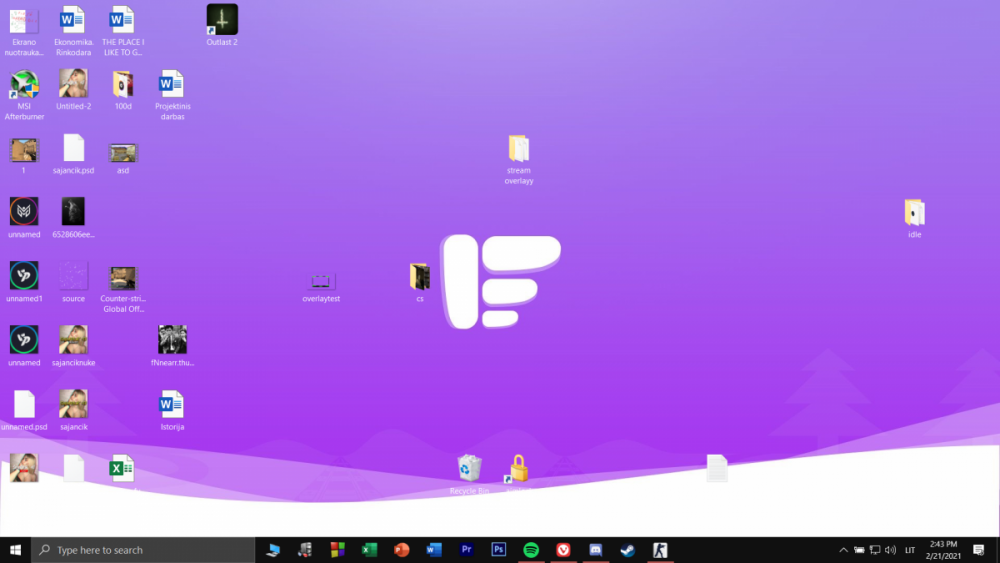This screenshot has height=563, width=1000.
Task: Launch Spotify from the taskbar
Action: tap(531, 550)
